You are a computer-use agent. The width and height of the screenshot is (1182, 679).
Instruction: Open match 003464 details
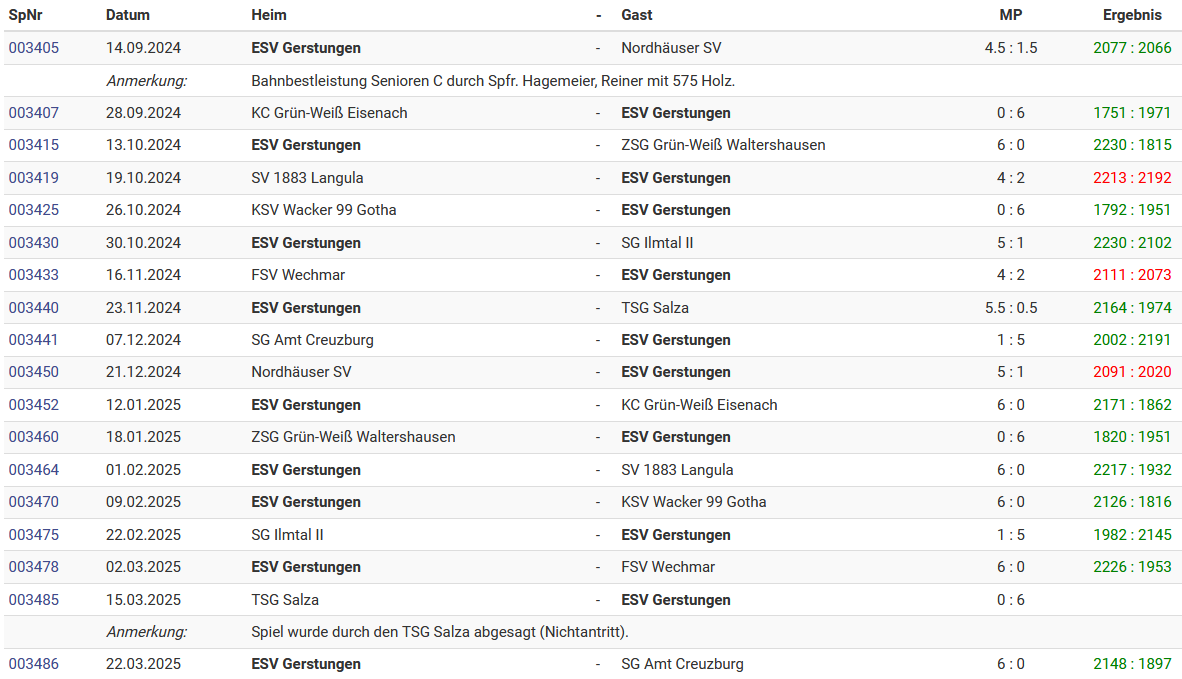click(x=34, y=470)
